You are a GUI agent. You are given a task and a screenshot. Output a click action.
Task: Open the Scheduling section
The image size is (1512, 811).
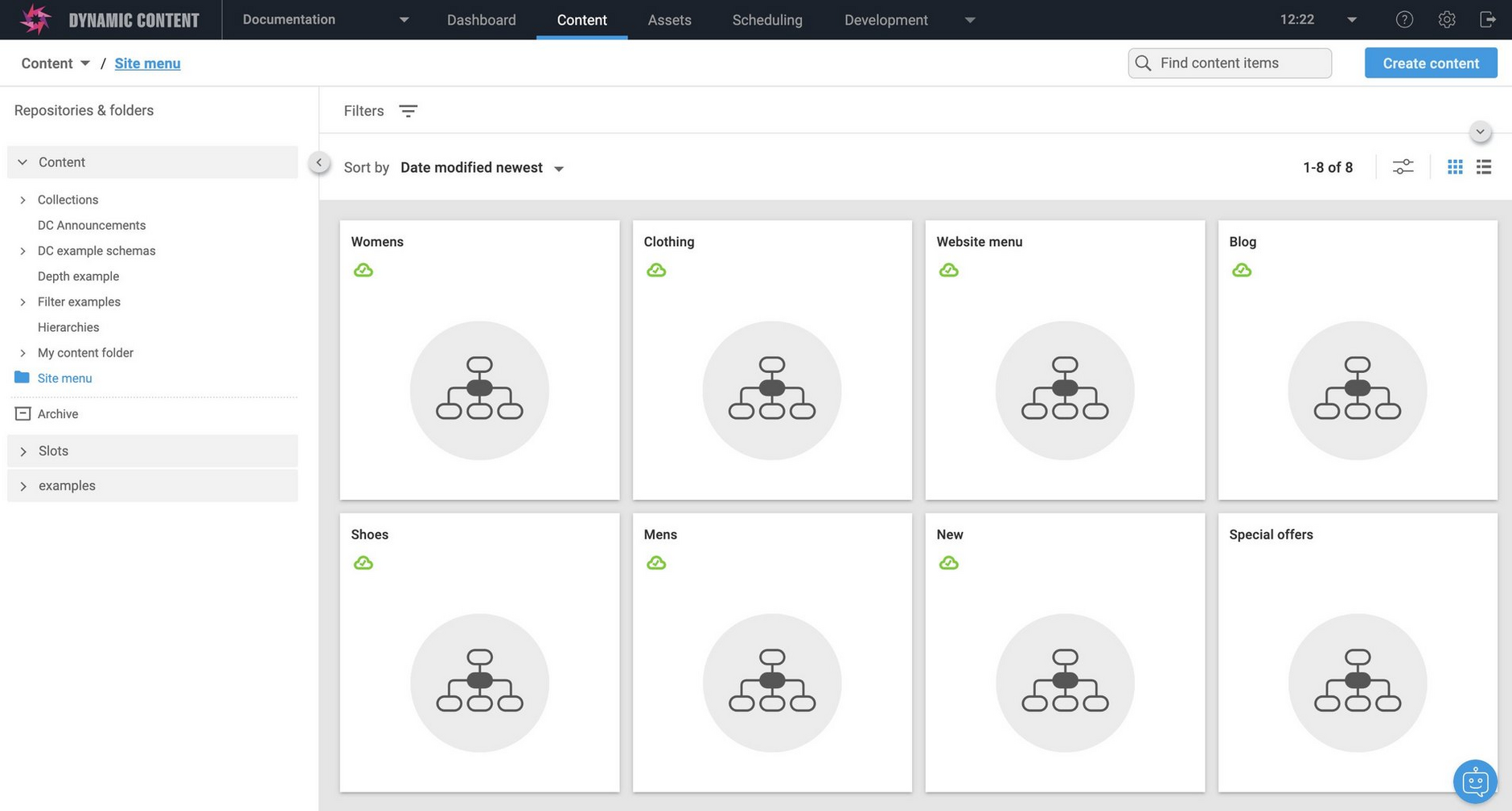(x=766, y=19)
